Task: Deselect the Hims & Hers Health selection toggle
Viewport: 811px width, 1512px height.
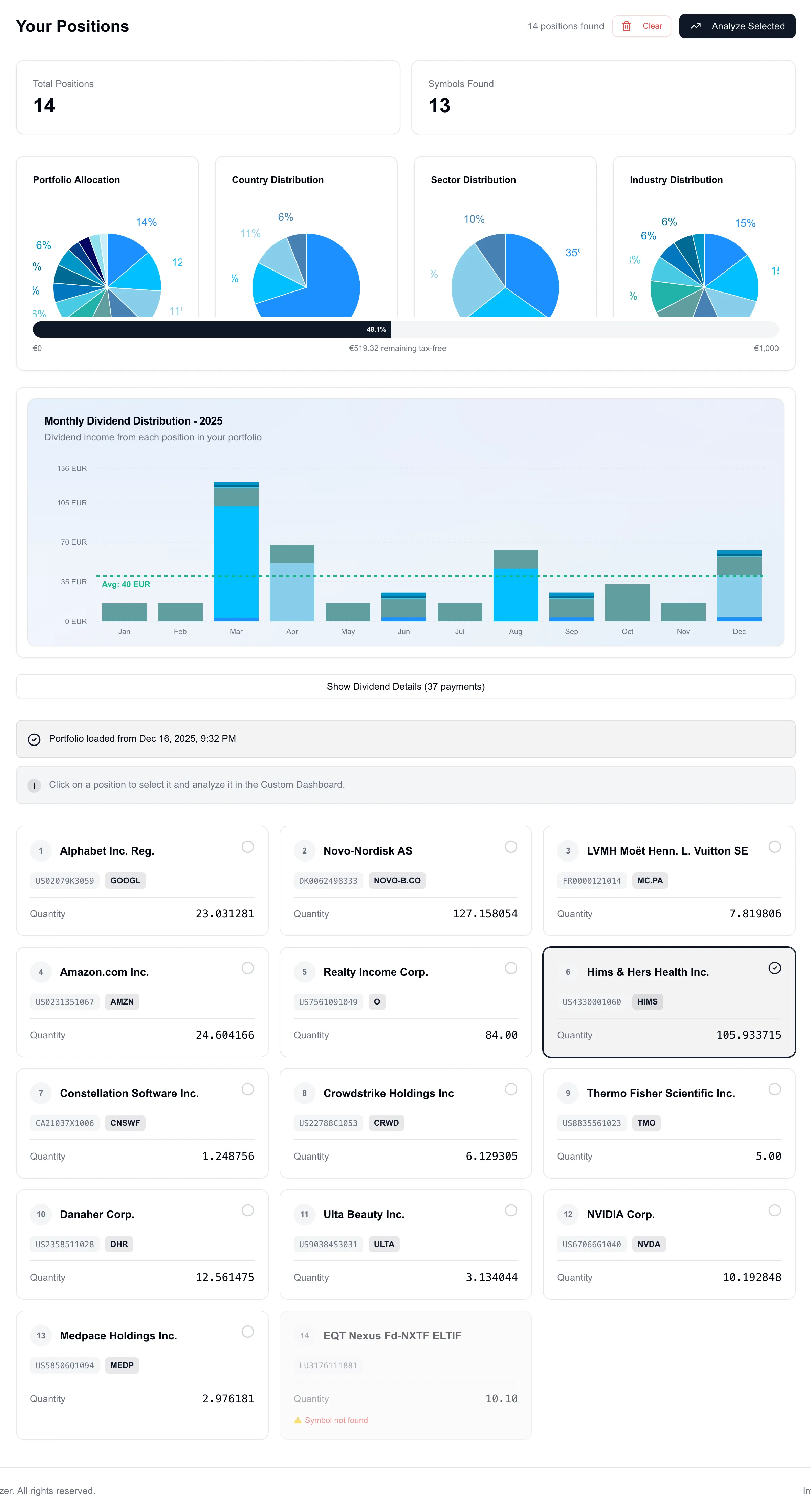Action: coord(775,968)
